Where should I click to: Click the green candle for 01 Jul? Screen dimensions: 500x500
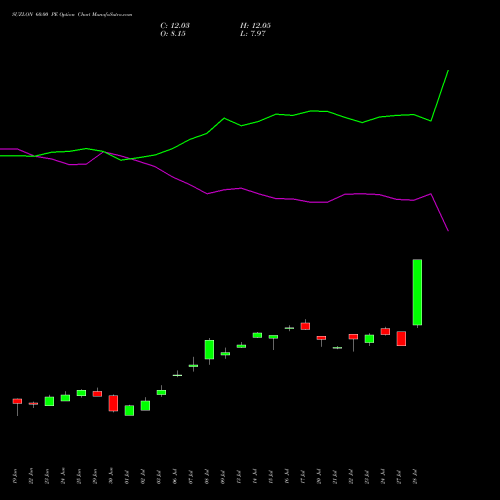coord(129,410)
